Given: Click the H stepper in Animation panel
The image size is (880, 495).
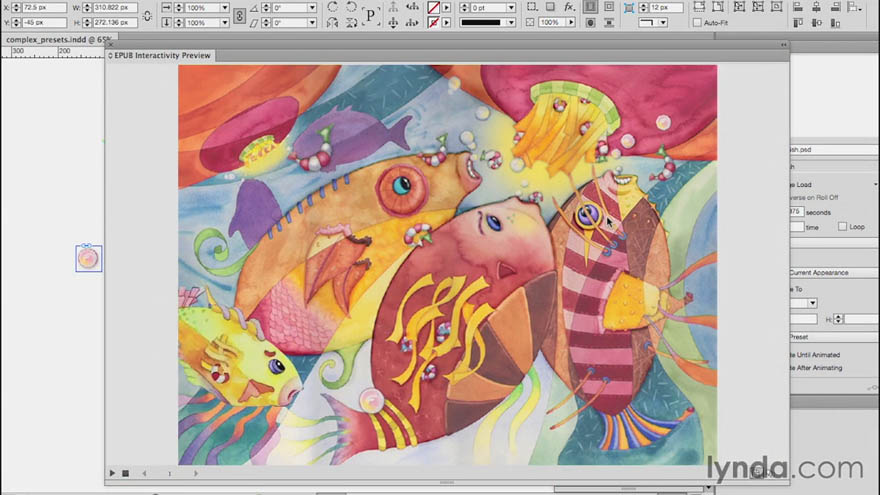Looking at the screenshot, I should pos(838,319).
